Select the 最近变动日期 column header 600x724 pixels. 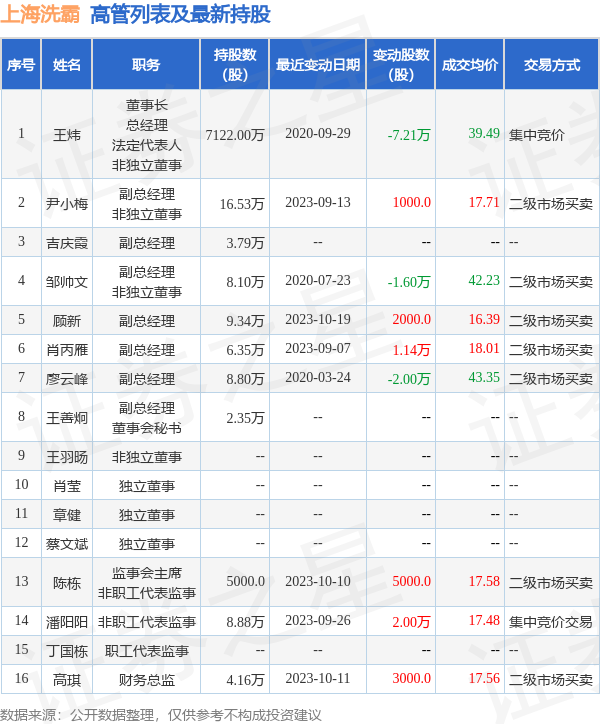(x=318, y=65)
